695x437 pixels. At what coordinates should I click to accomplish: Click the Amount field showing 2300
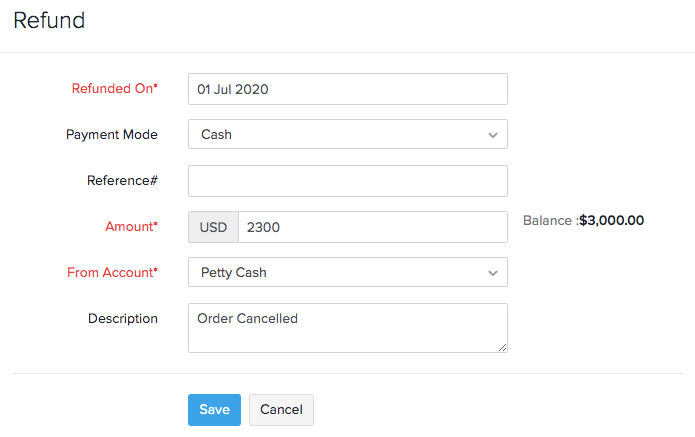372,227
